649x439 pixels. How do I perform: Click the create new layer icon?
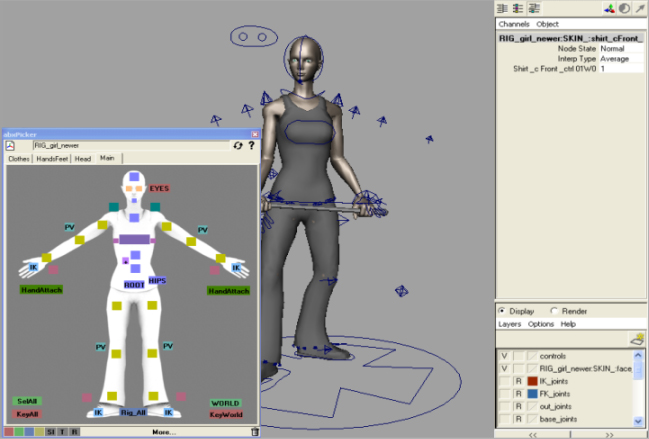tap(636, 339)
